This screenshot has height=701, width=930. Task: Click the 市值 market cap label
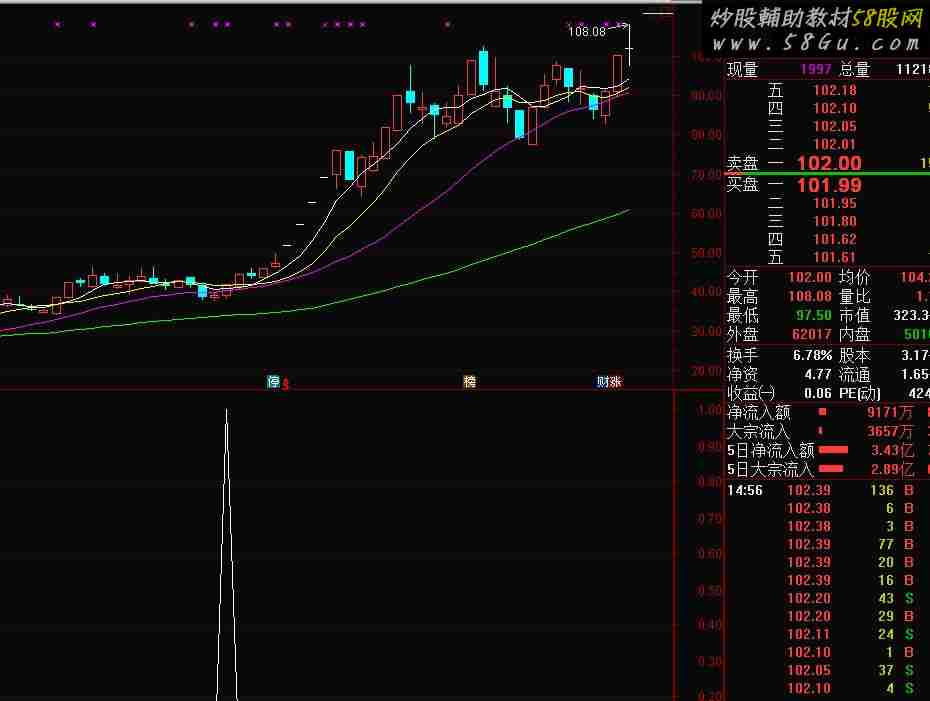(x=855, y=315)
